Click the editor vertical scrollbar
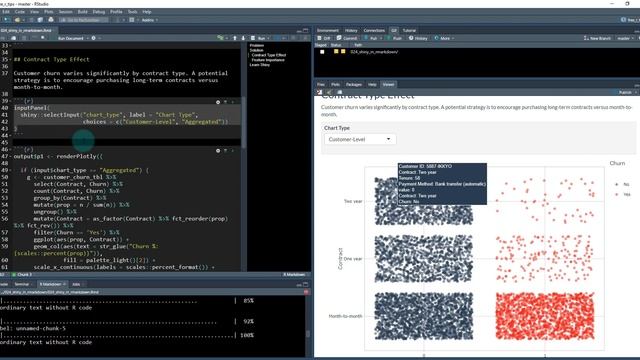 click(x=244, y=122)
